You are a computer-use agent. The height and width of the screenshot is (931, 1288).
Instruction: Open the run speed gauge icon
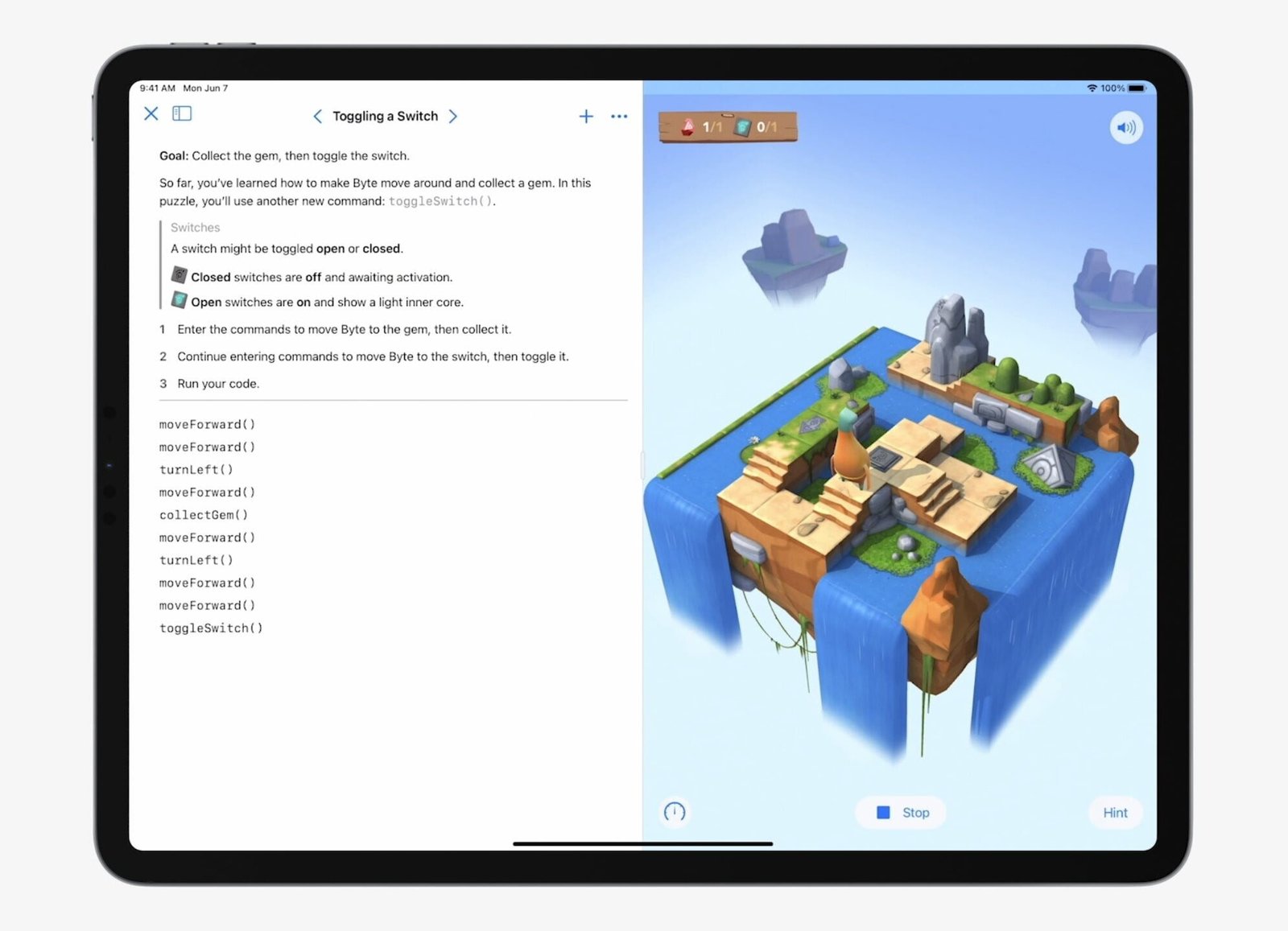pos(675,812)
